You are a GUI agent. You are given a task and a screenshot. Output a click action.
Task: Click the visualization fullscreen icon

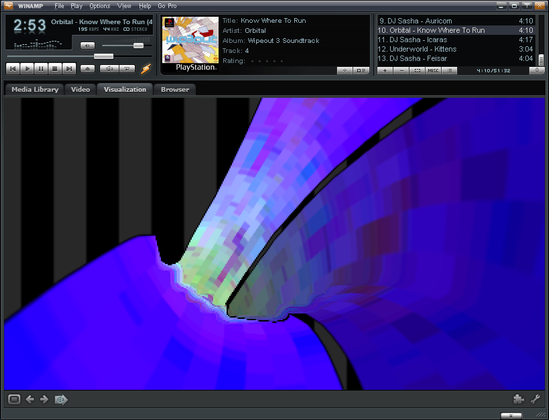[14, 399]
